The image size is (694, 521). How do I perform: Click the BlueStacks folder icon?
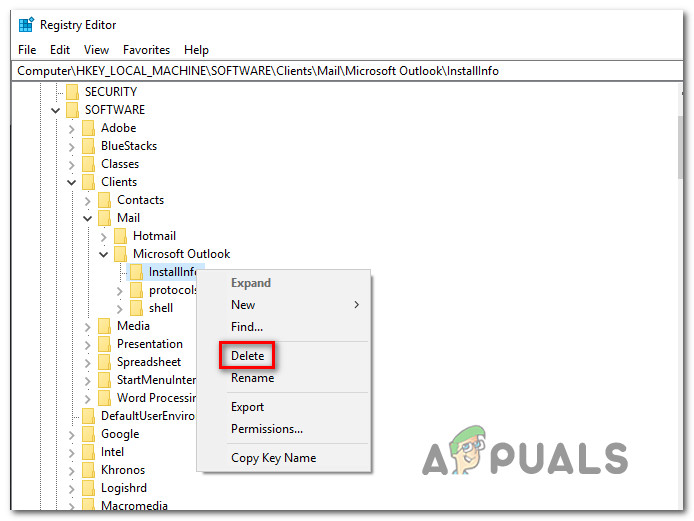pos(89,146)
